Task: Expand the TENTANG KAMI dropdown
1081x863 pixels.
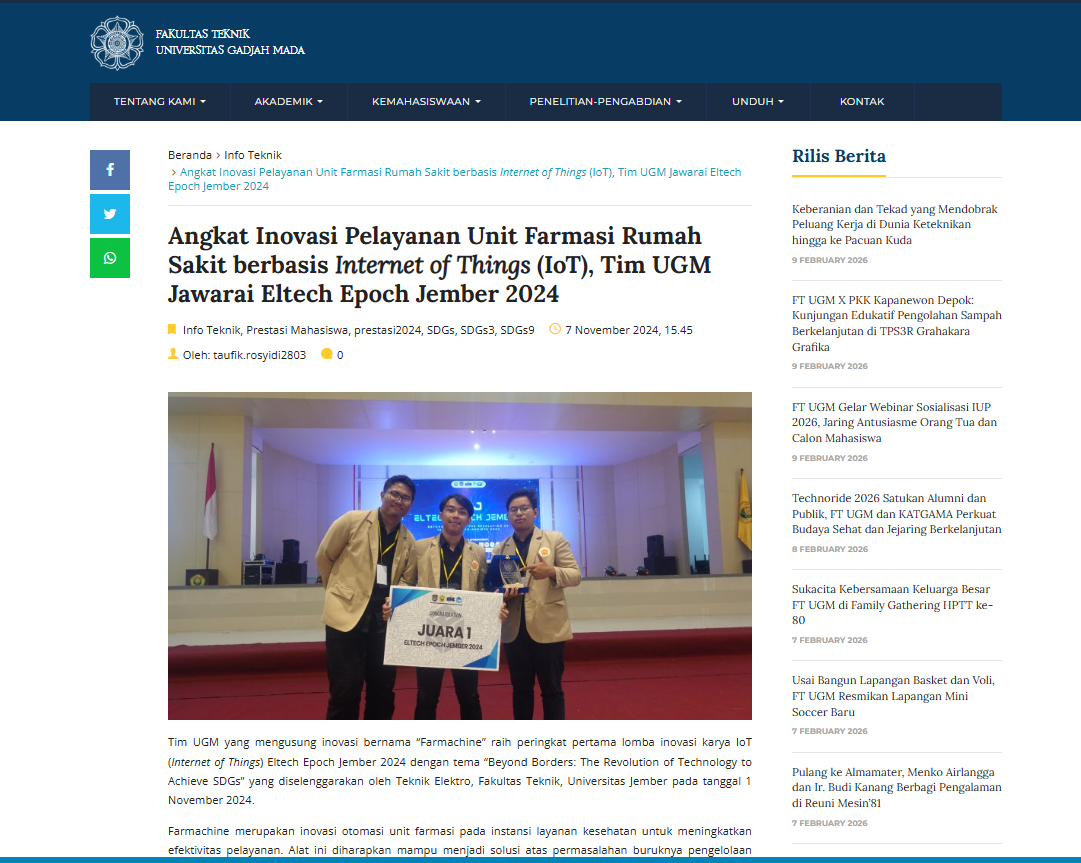Action: [x=159, y=101]
